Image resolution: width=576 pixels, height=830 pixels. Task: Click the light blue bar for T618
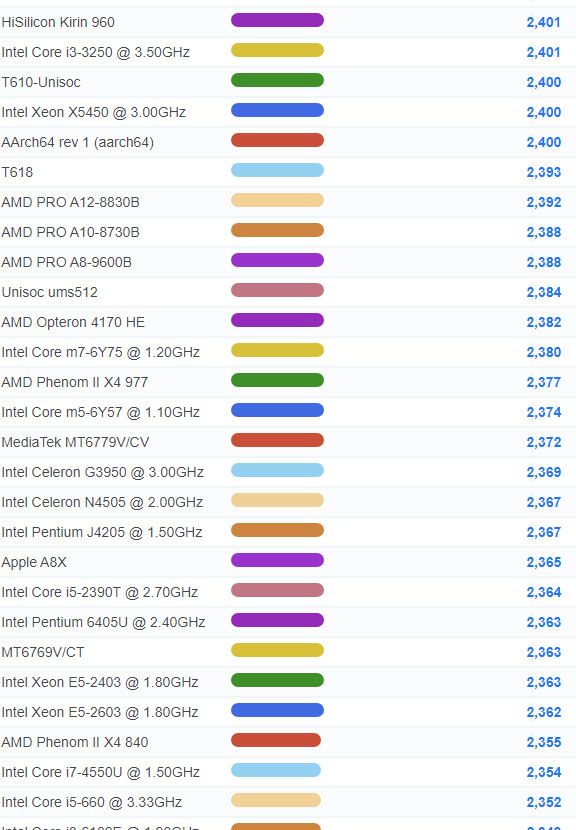coord(277,170)
